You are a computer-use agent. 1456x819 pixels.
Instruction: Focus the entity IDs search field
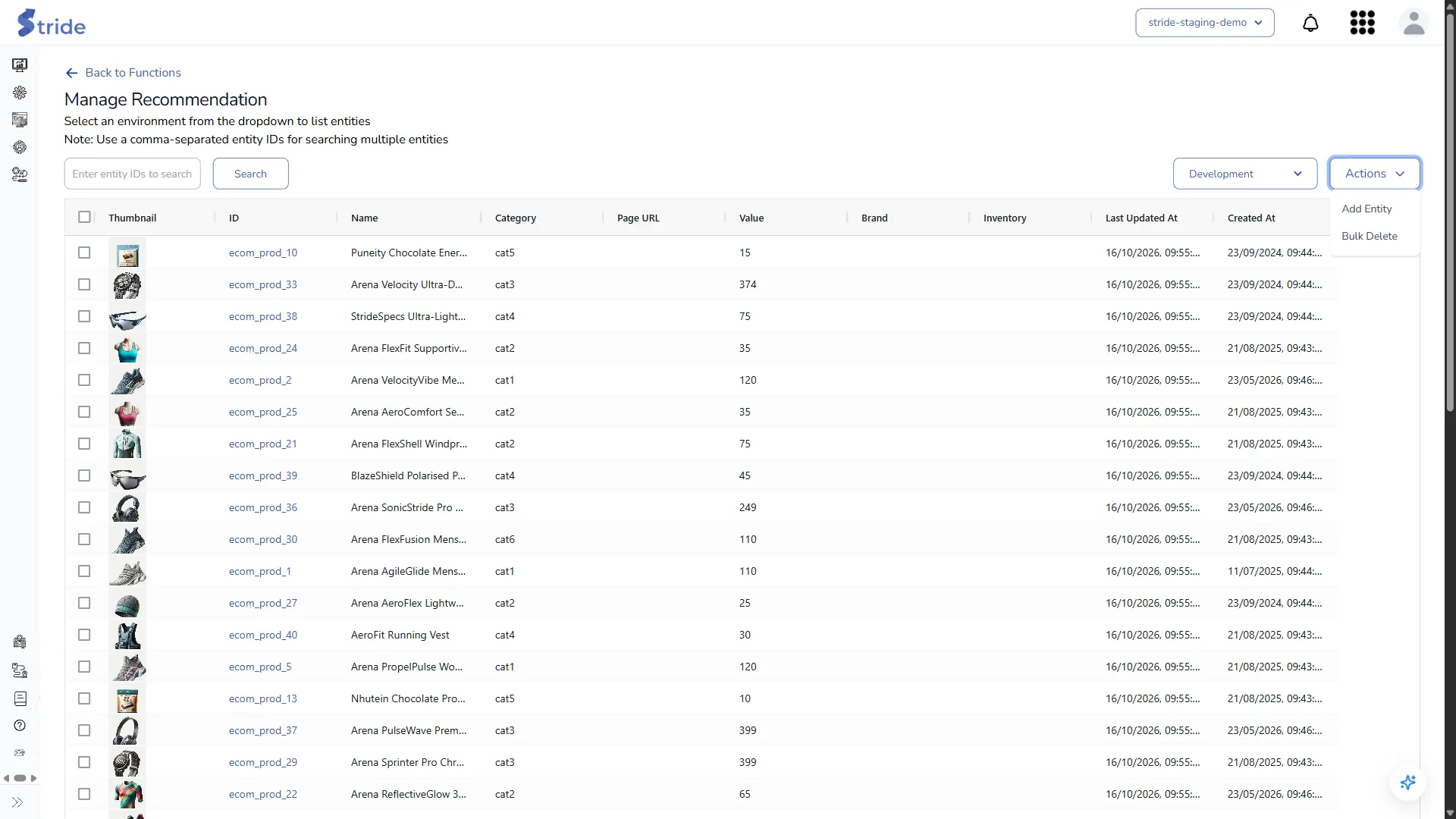point(132,174)
